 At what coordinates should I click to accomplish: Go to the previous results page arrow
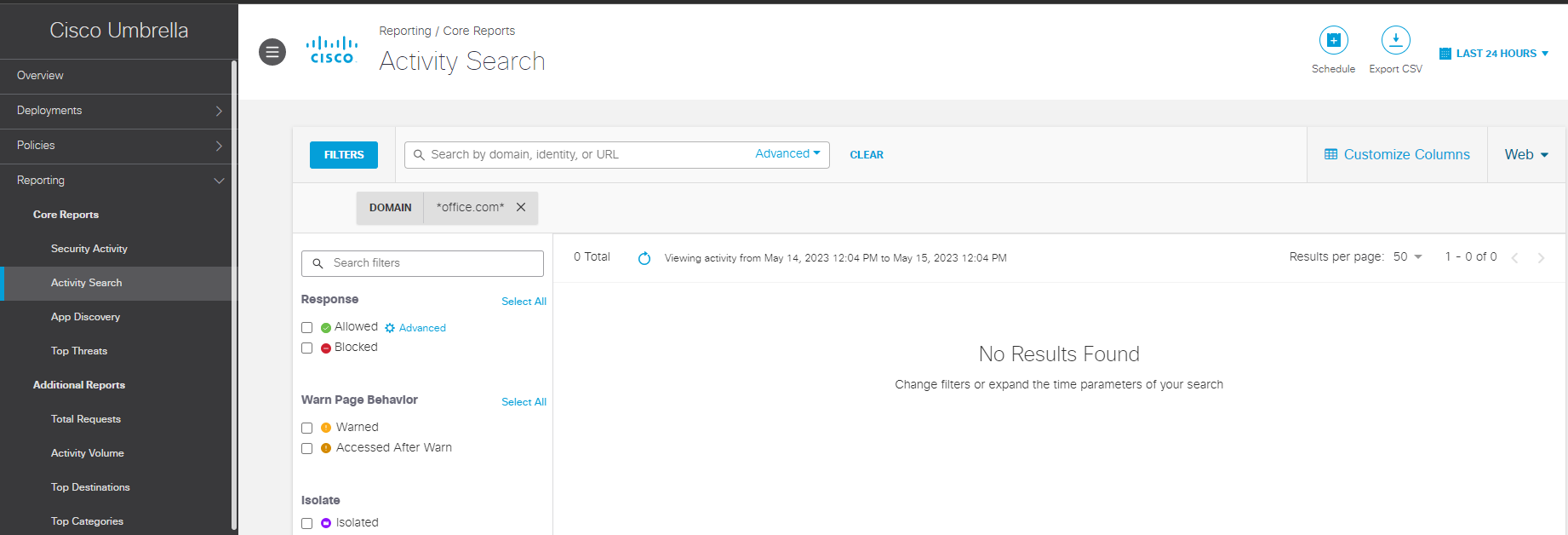1514,257
